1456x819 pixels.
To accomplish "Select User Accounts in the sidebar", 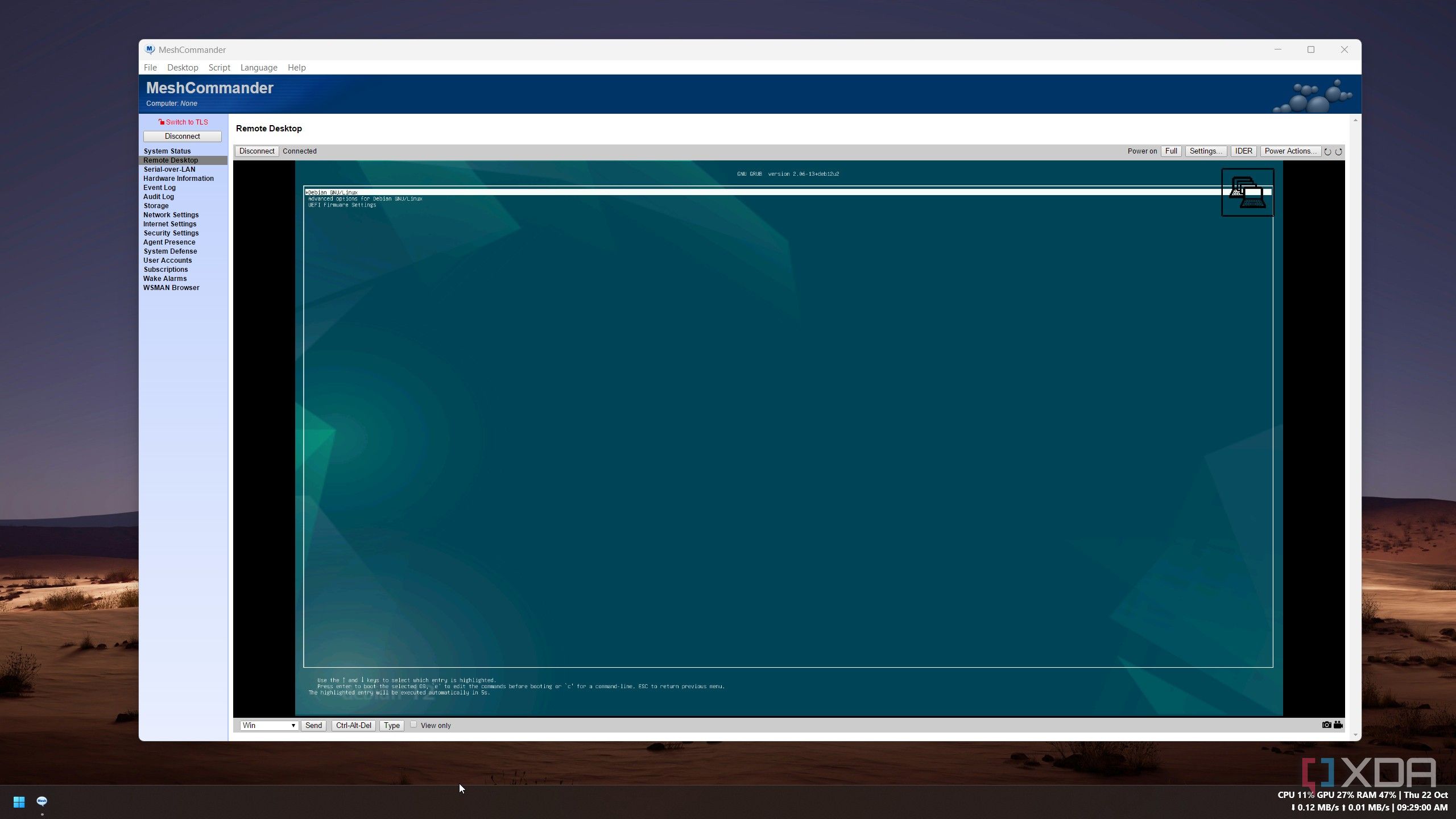I will pos(168,260).
